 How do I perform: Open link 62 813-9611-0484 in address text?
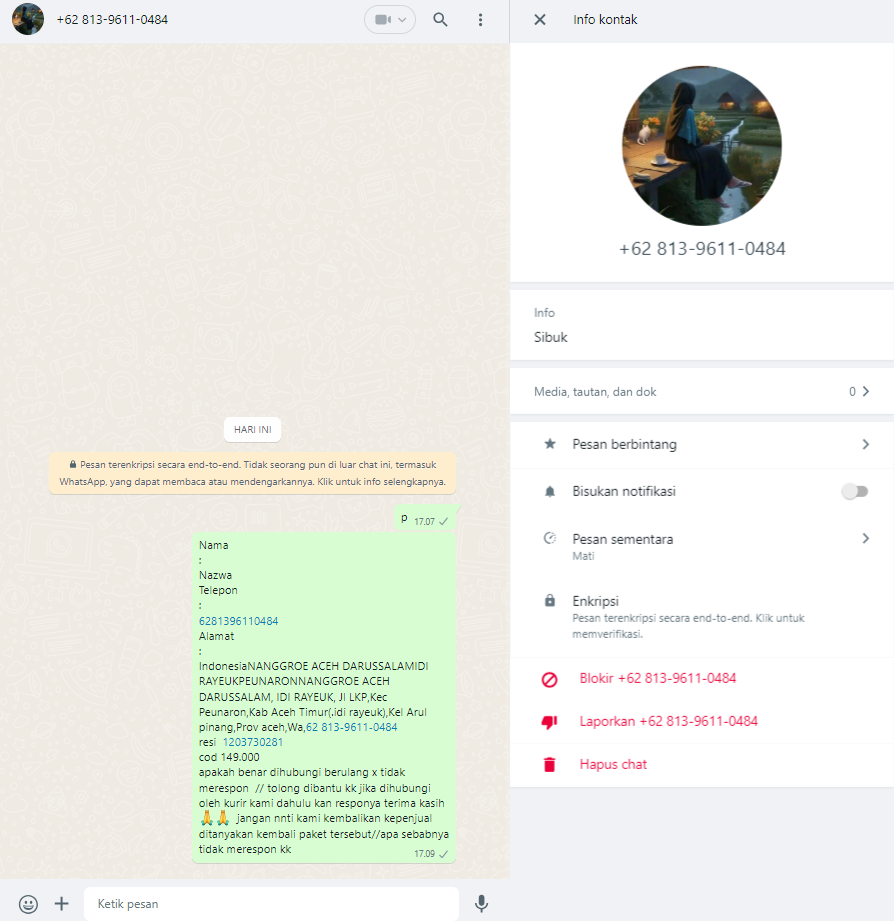(351, 727)
